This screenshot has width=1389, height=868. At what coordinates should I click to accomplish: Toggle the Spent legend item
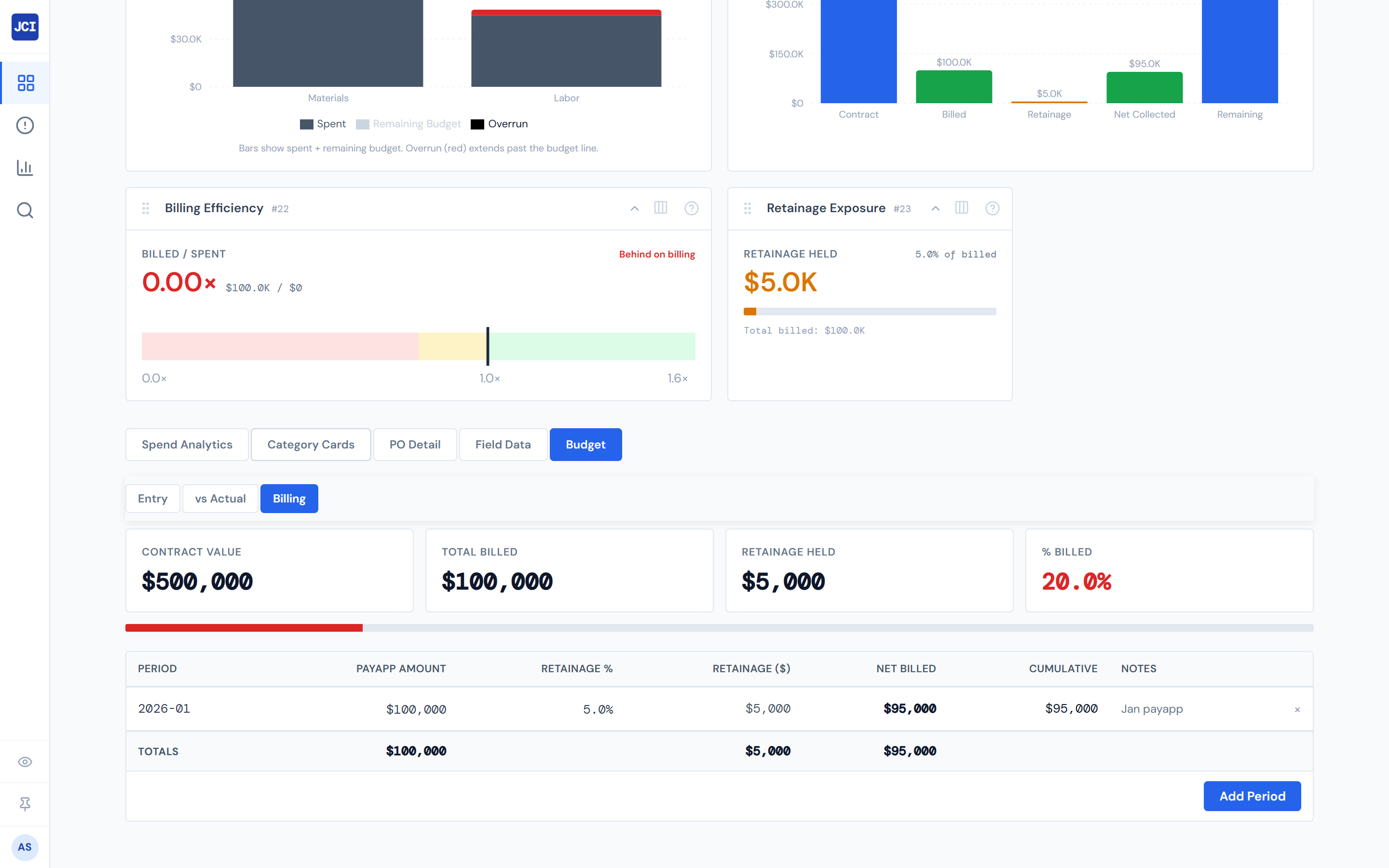323,123
